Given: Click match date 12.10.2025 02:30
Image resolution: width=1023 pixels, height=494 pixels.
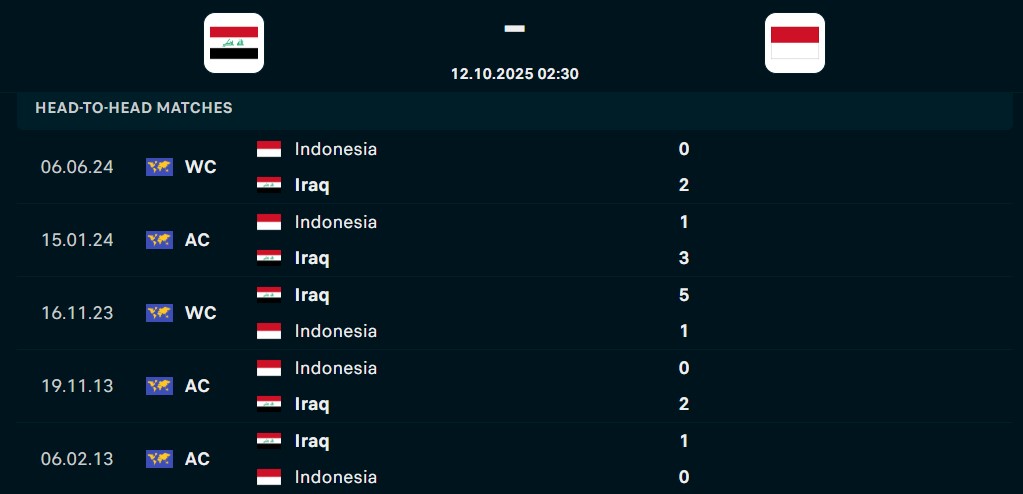Looking at the screenshot, I should click(x=514, y=74).
